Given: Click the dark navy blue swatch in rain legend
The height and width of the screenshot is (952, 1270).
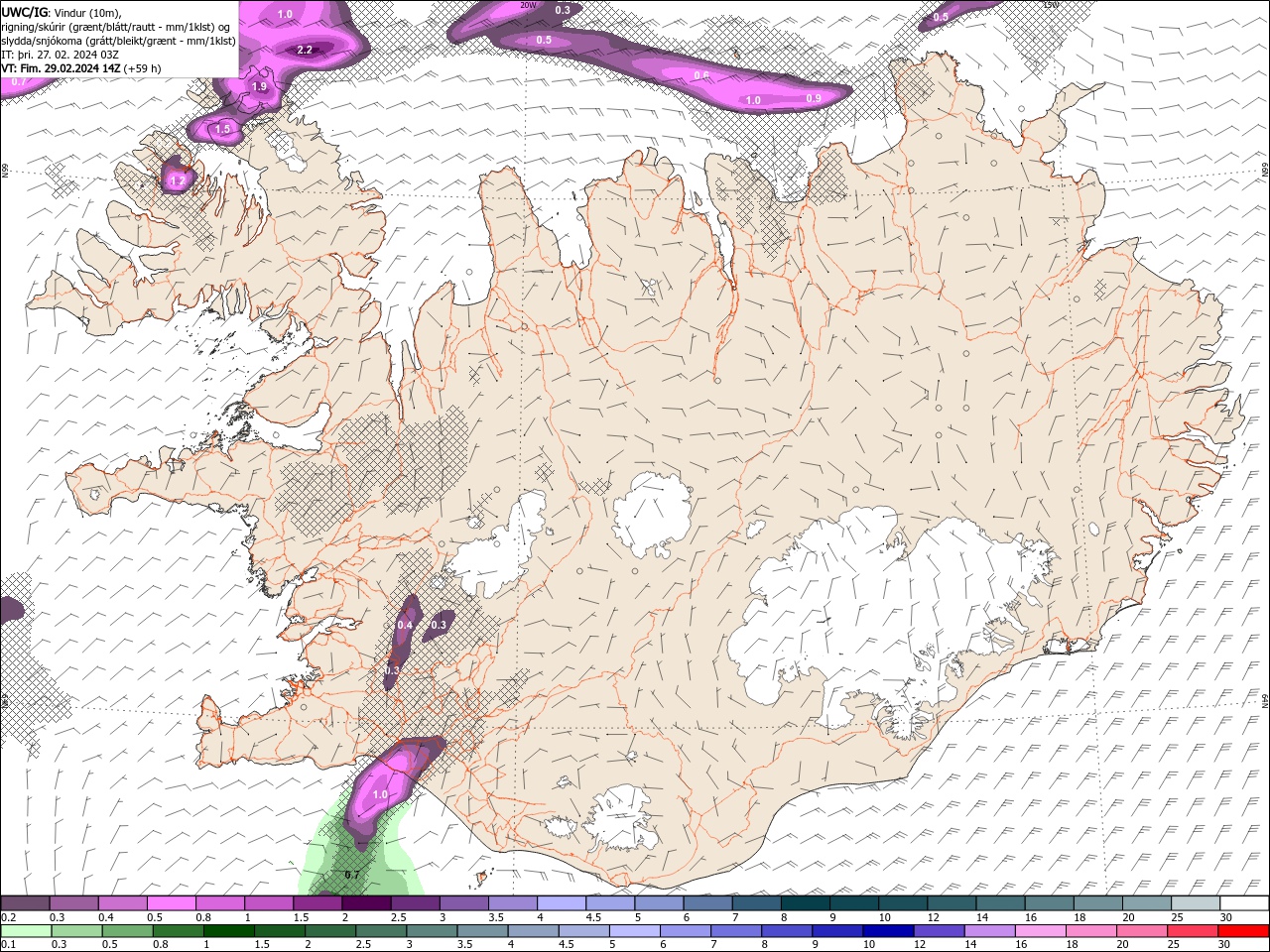Looking at the screenshot, I should 888,931.
